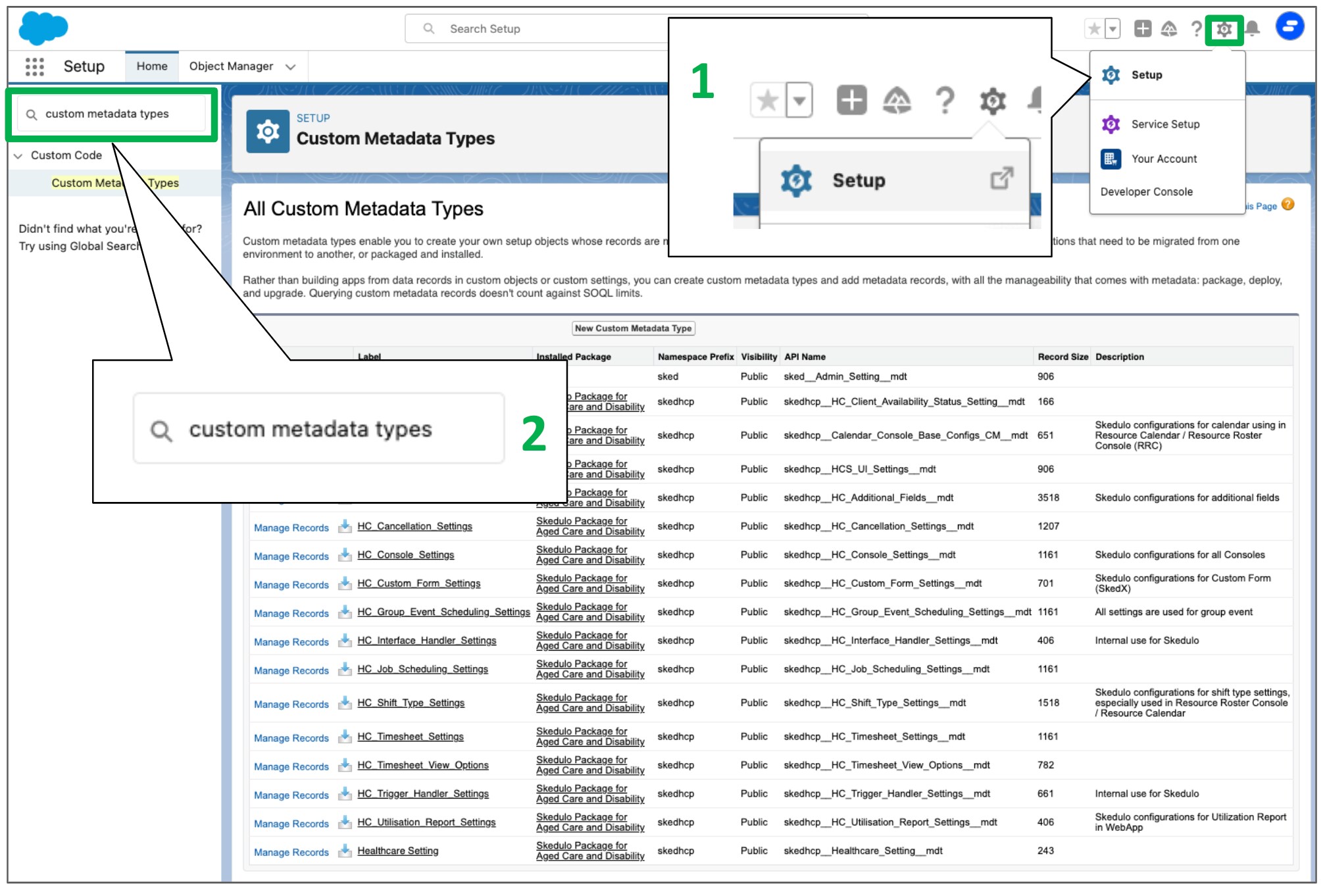Viewport: 1325px width, 896px height.
Task: Click download icon beside HC_Console_Settings
Action: [345, 555]
